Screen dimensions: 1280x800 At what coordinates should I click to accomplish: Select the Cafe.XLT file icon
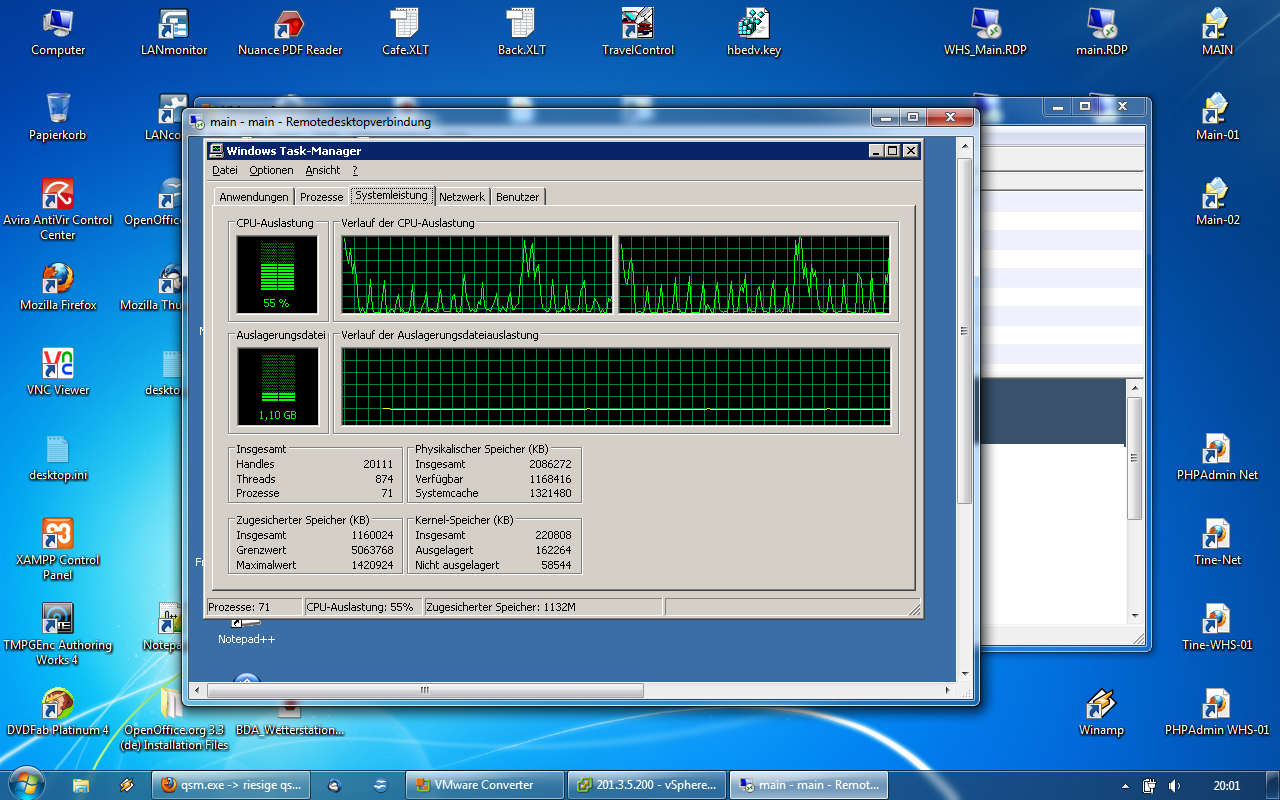405,31
